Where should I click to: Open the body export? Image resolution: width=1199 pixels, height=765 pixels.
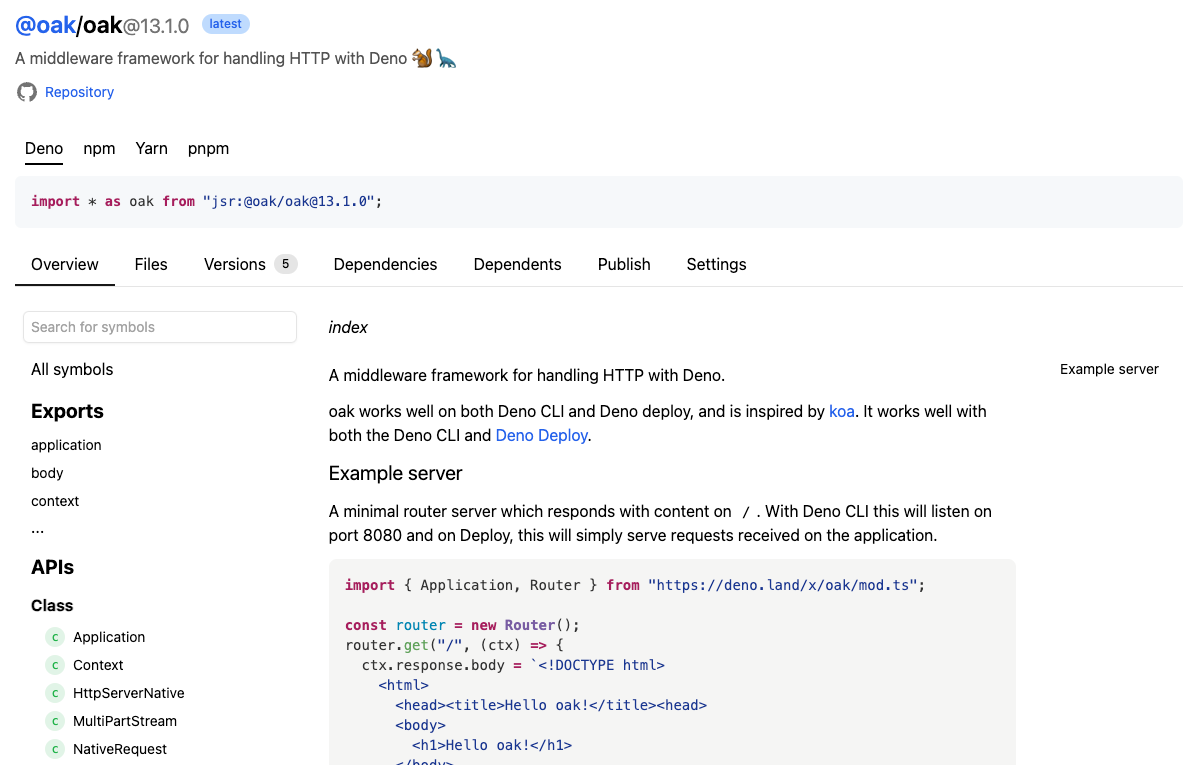(47, 474)
